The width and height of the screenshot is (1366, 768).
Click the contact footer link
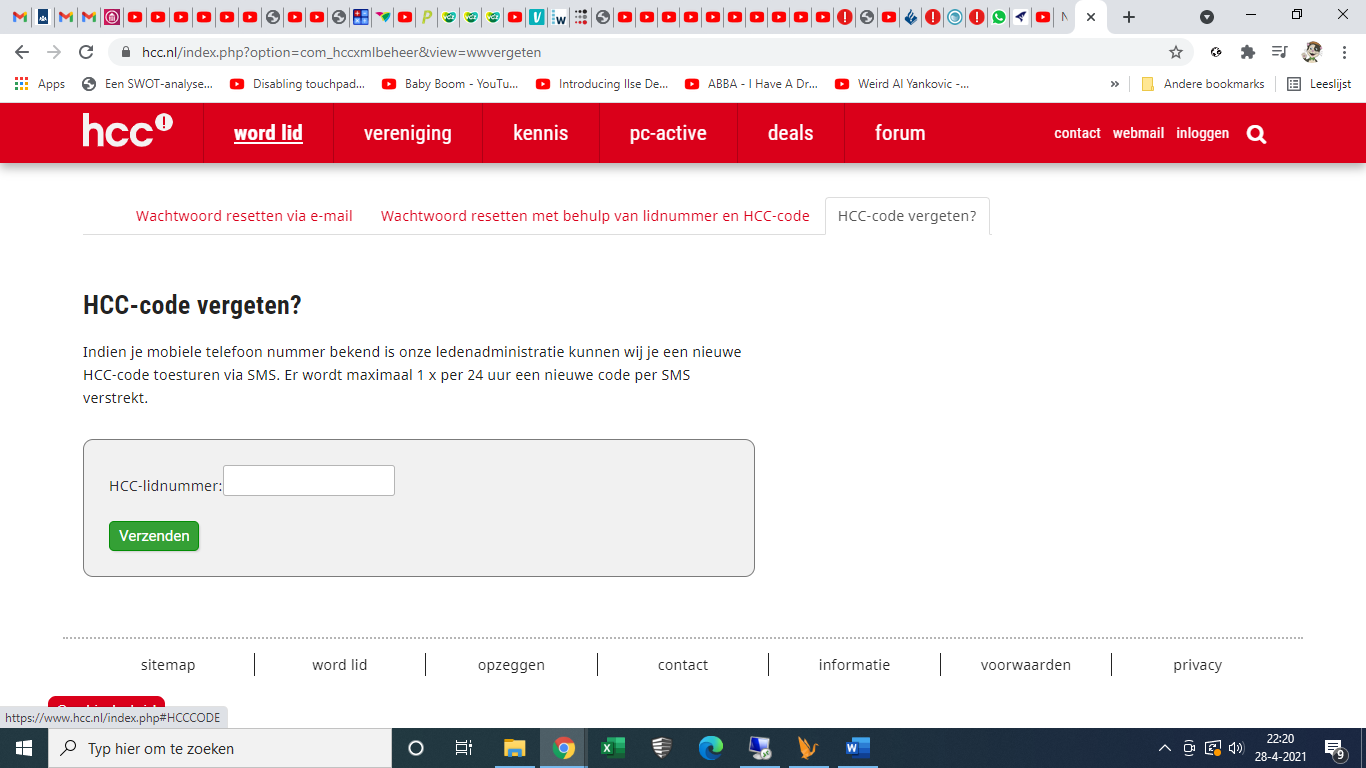(x=683, y=665)
